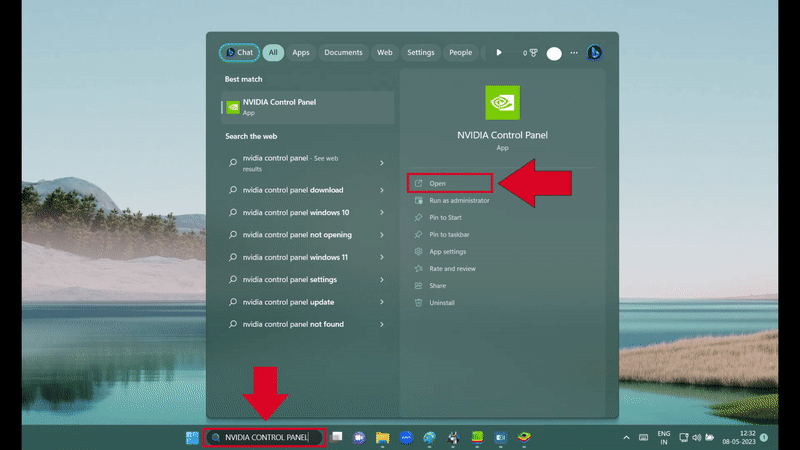Click the gear icon beside App settings
This screenshot has width=800, height=450.
click(x=418, y=252)
